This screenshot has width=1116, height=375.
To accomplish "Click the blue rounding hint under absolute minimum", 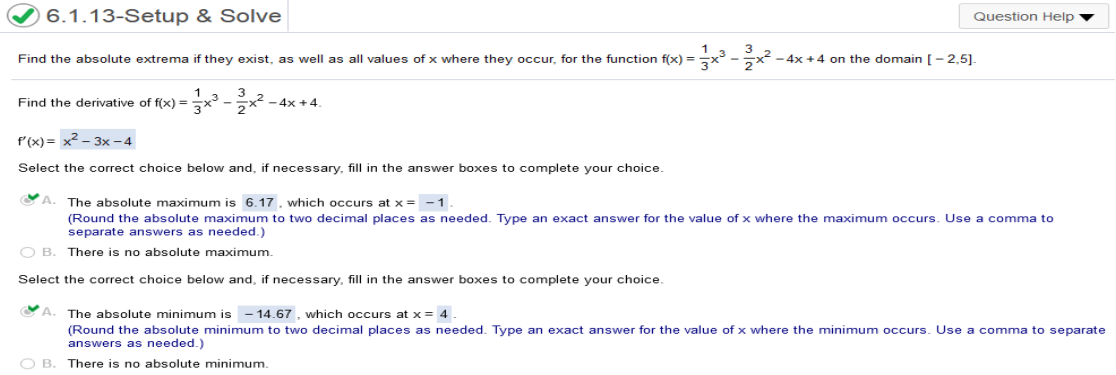I will click(586, 336).
